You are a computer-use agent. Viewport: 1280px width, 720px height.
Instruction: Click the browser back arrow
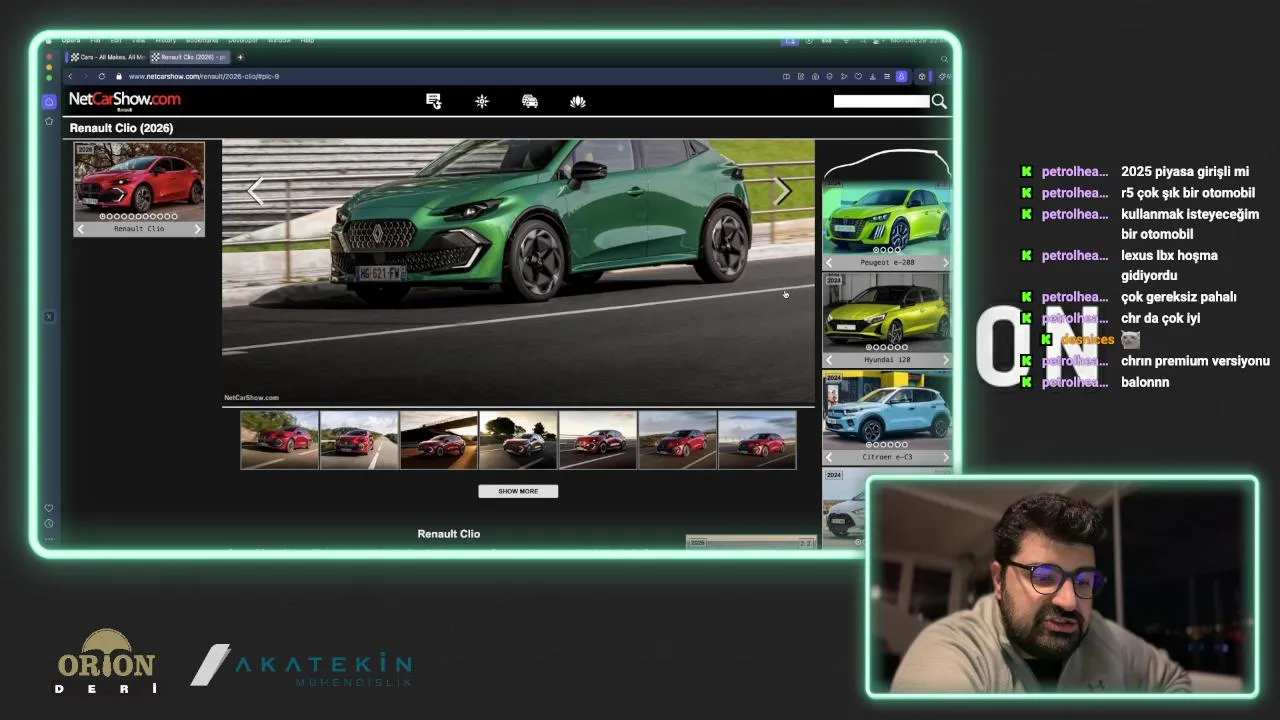point(70,76)
